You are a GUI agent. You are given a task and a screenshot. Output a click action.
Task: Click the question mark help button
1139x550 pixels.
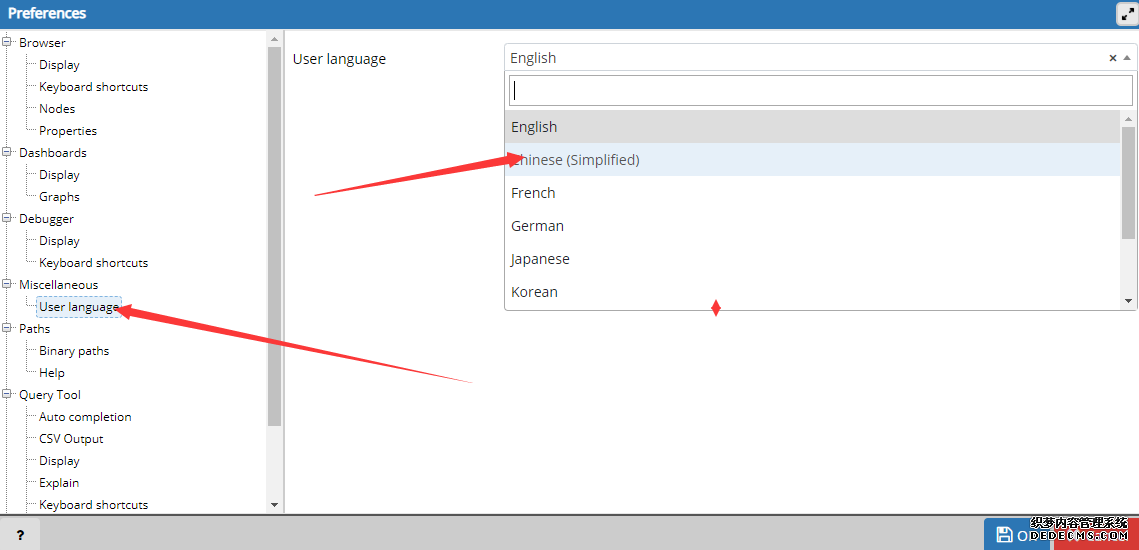pyautogui.click(x=19, y=535)
